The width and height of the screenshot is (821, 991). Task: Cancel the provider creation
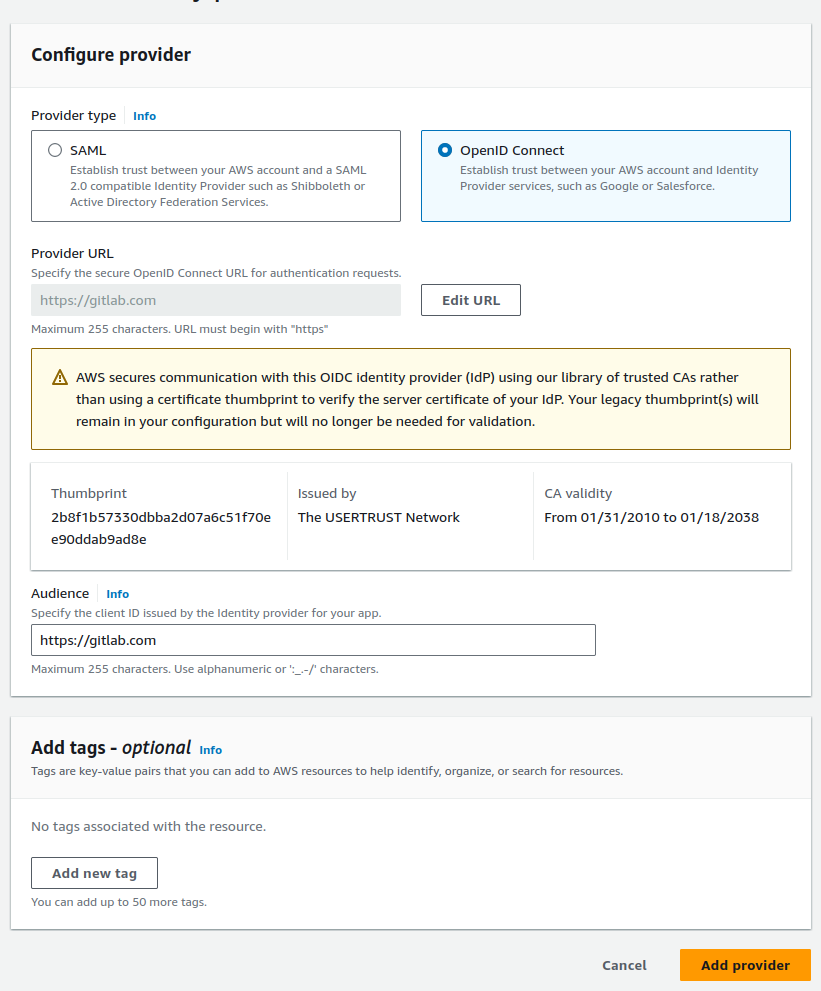[x=624, y=965]
